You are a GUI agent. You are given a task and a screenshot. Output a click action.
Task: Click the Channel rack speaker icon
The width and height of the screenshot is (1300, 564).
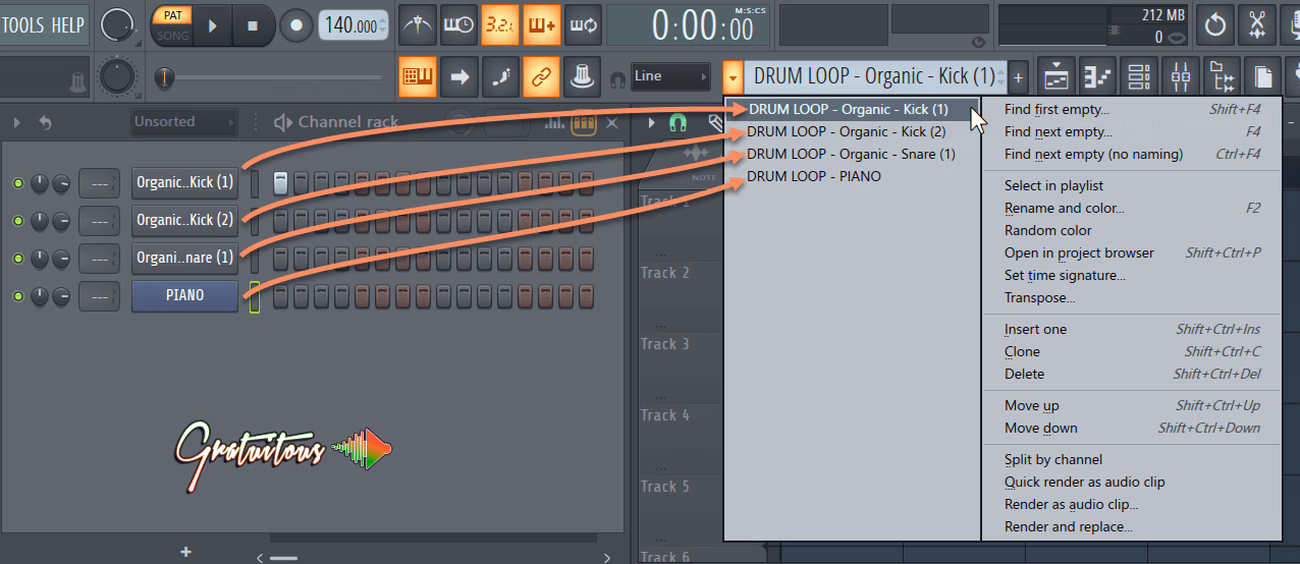(283, 122)
